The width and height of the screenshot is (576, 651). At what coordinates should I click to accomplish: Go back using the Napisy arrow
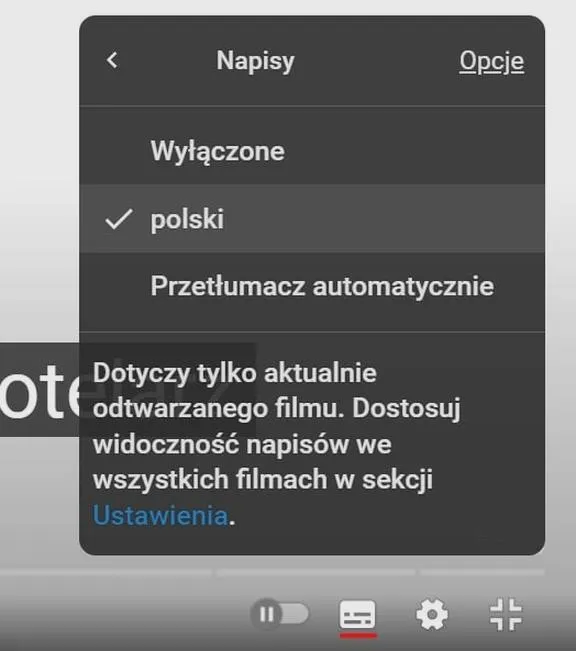pyautogui.click(x=112, y=61)
